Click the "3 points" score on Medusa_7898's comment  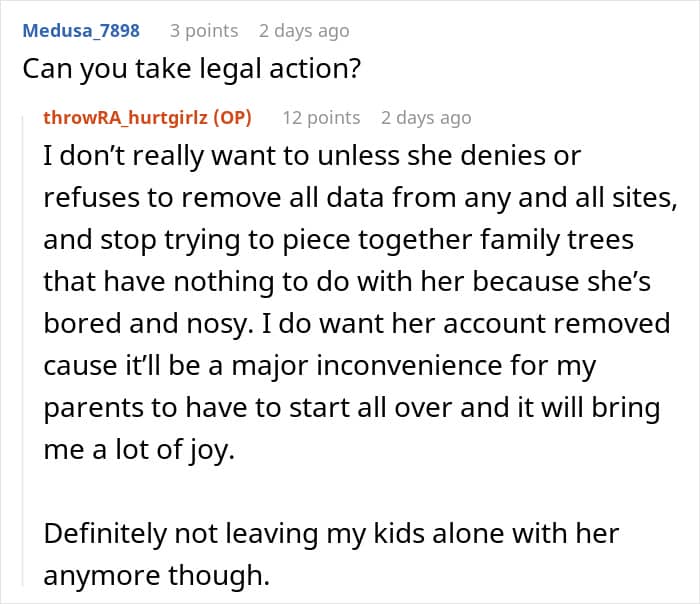point(204,30)
